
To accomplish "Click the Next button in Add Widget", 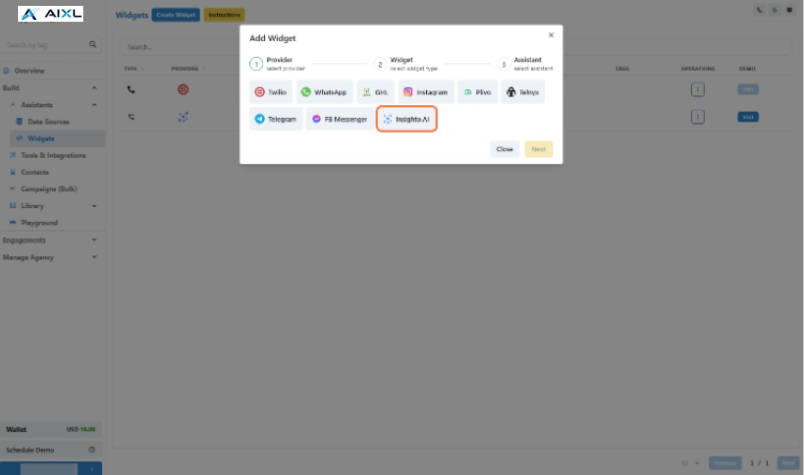I will point(538,149).
